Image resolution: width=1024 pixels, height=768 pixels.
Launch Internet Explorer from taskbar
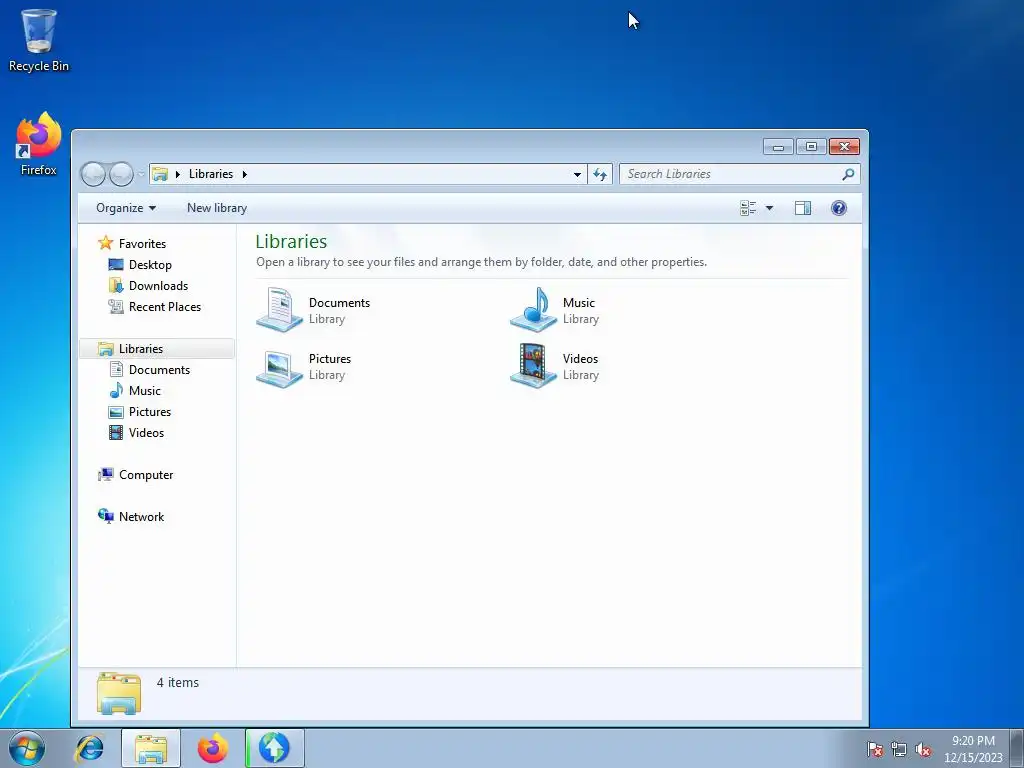pyautogui.click(x=89, y=748)
